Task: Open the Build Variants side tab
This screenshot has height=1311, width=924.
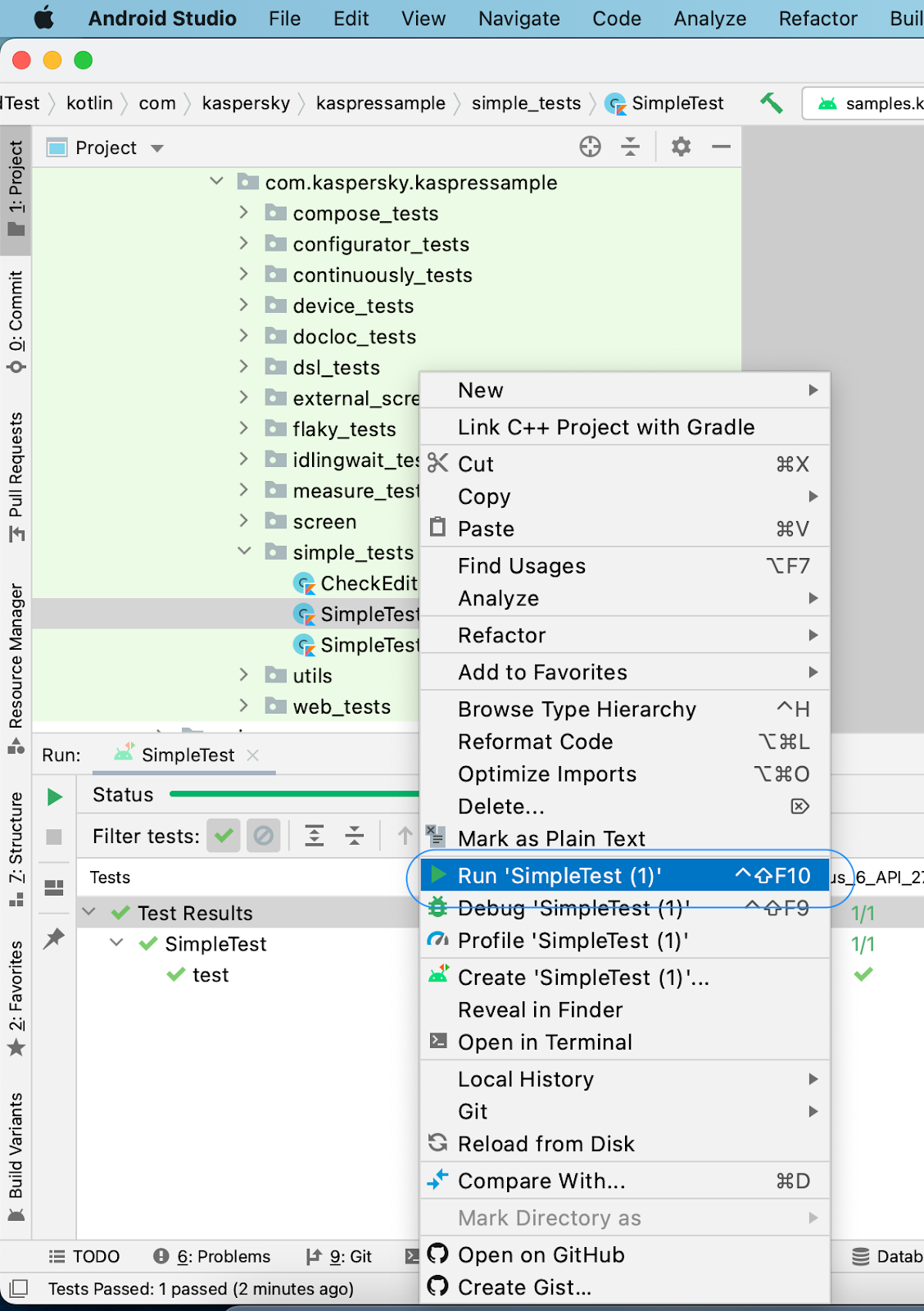Action: (x=16, y=1156)
